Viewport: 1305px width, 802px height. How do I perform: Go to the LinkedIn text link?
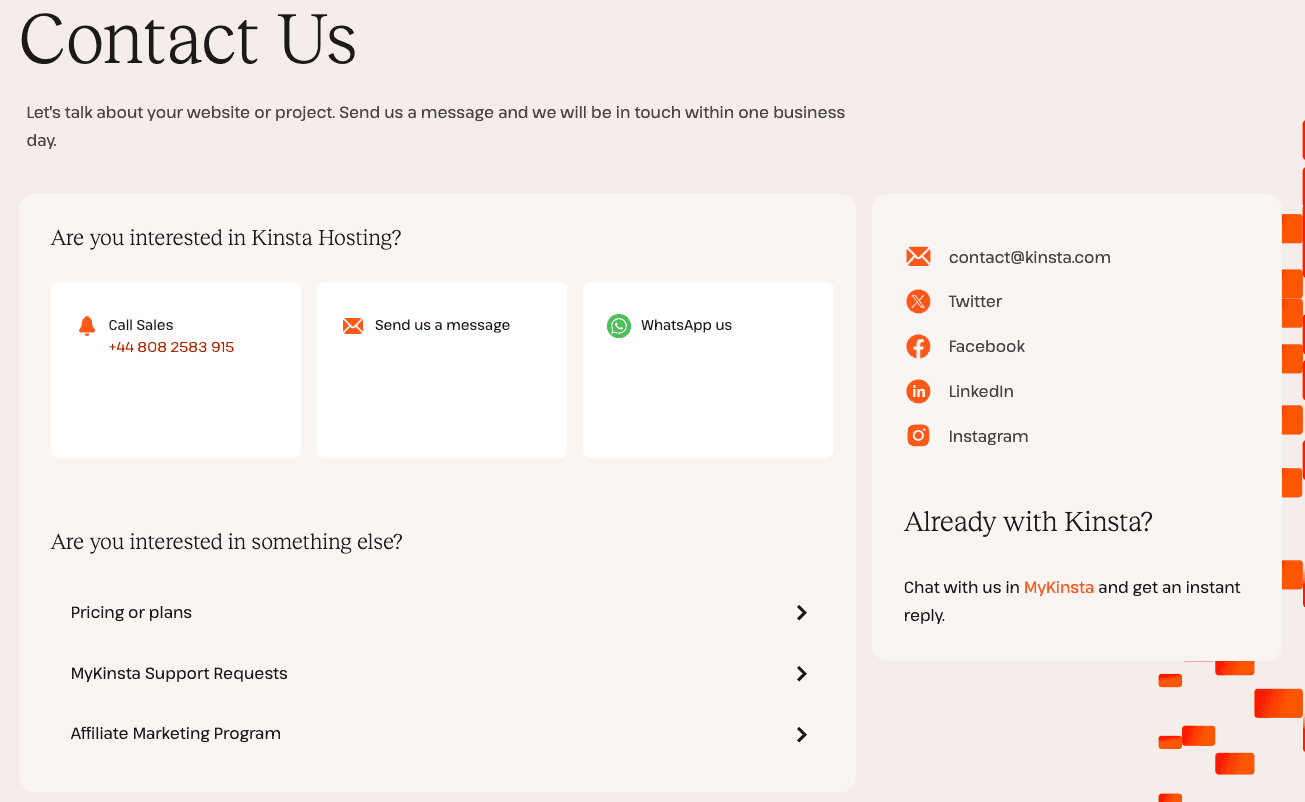click(981, 392)
